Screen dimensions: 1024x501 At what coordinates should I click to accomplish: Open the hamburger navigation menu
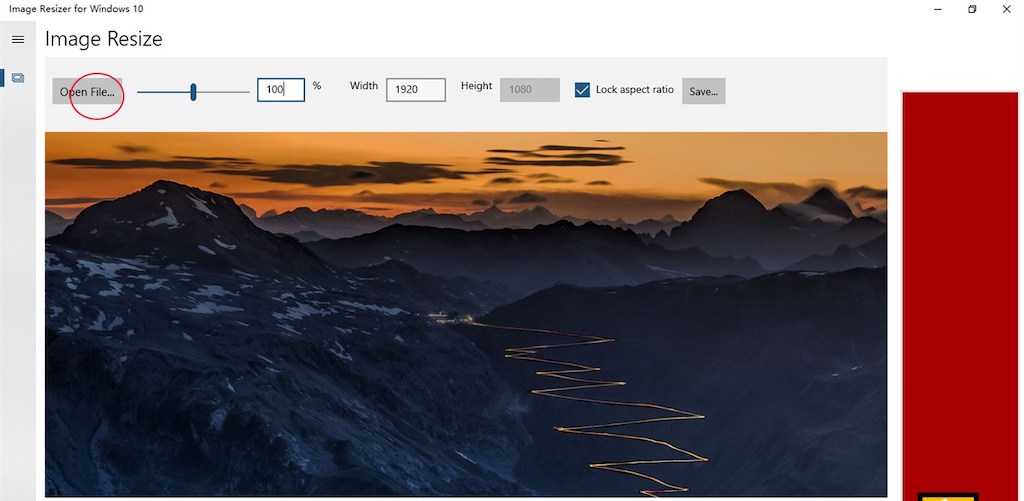tap(18, 40)
